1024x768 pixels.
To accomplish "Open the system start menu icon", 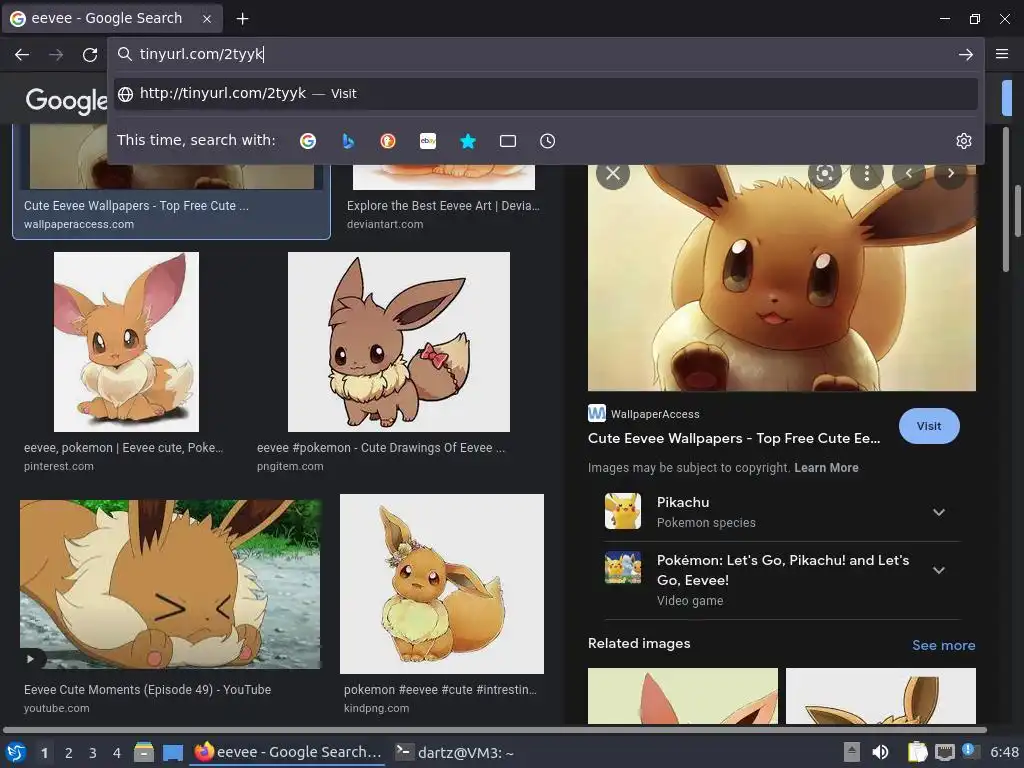I will click(16, 752).
